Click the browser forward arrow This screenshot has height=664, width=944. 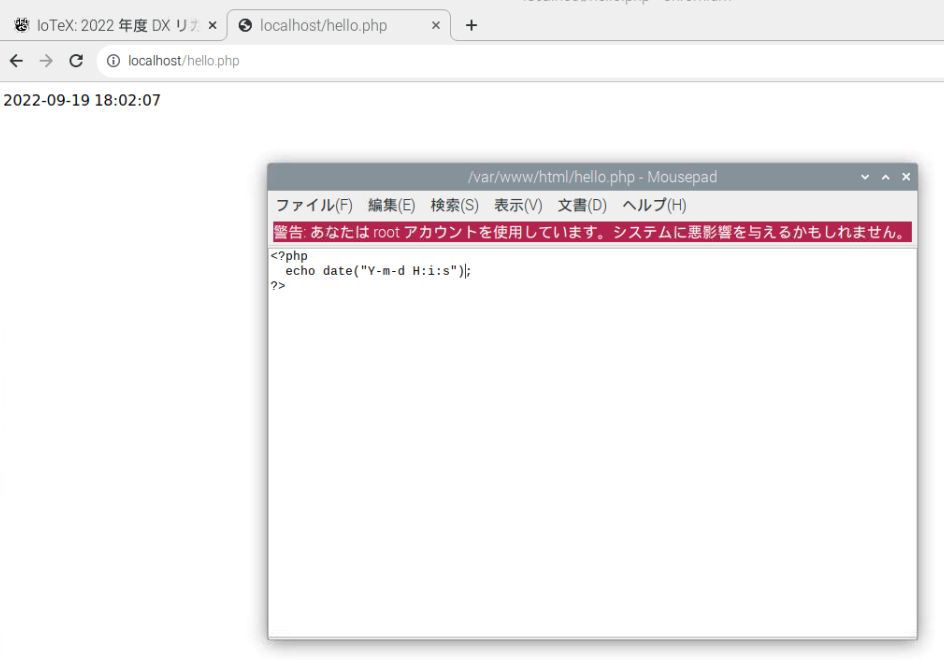pyautogui.click(x=46, y=61)
